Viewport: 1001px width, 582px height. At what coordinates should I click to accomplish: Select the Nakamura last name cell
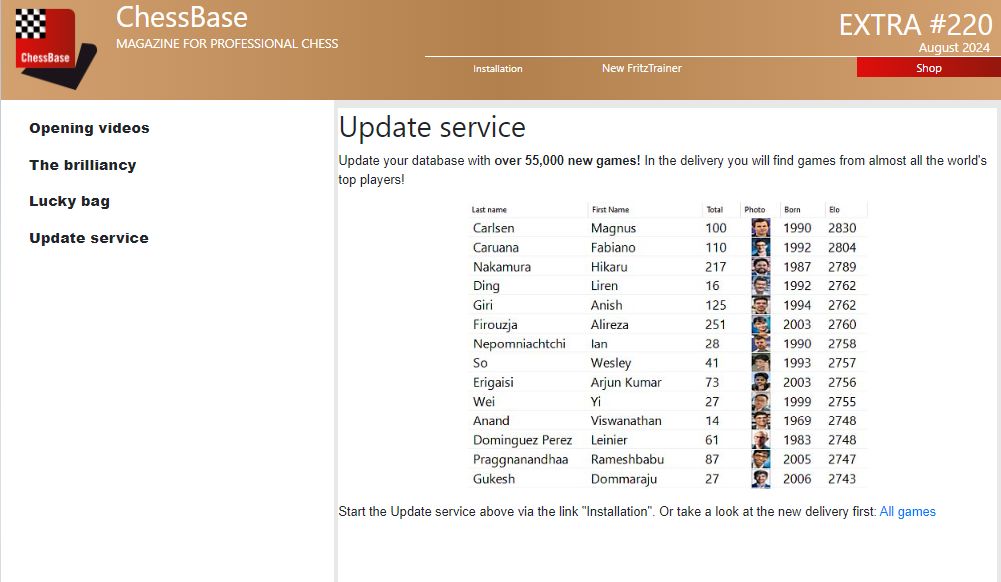[x=502, y=266]
